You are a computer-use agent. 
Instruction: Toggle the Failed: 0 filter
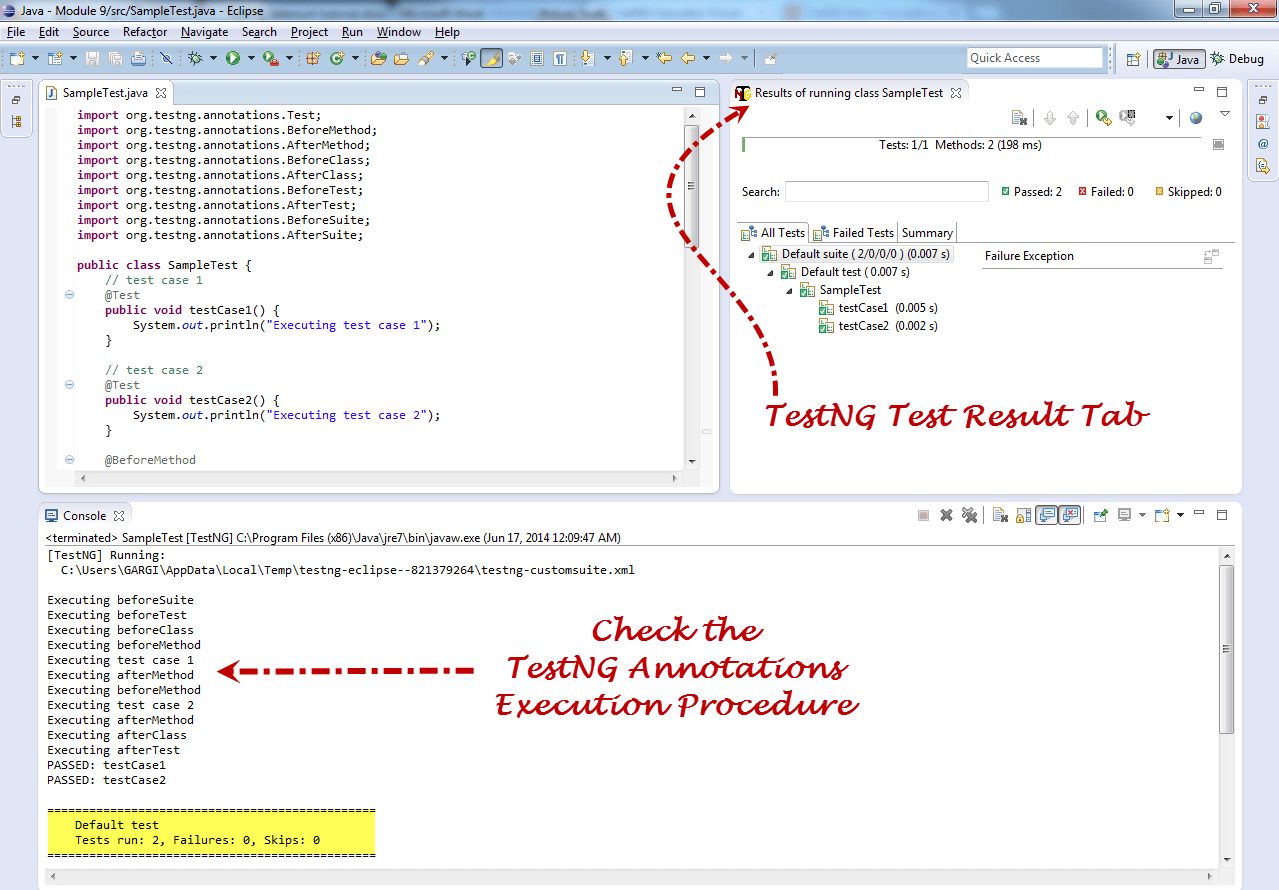(1105, 192)
